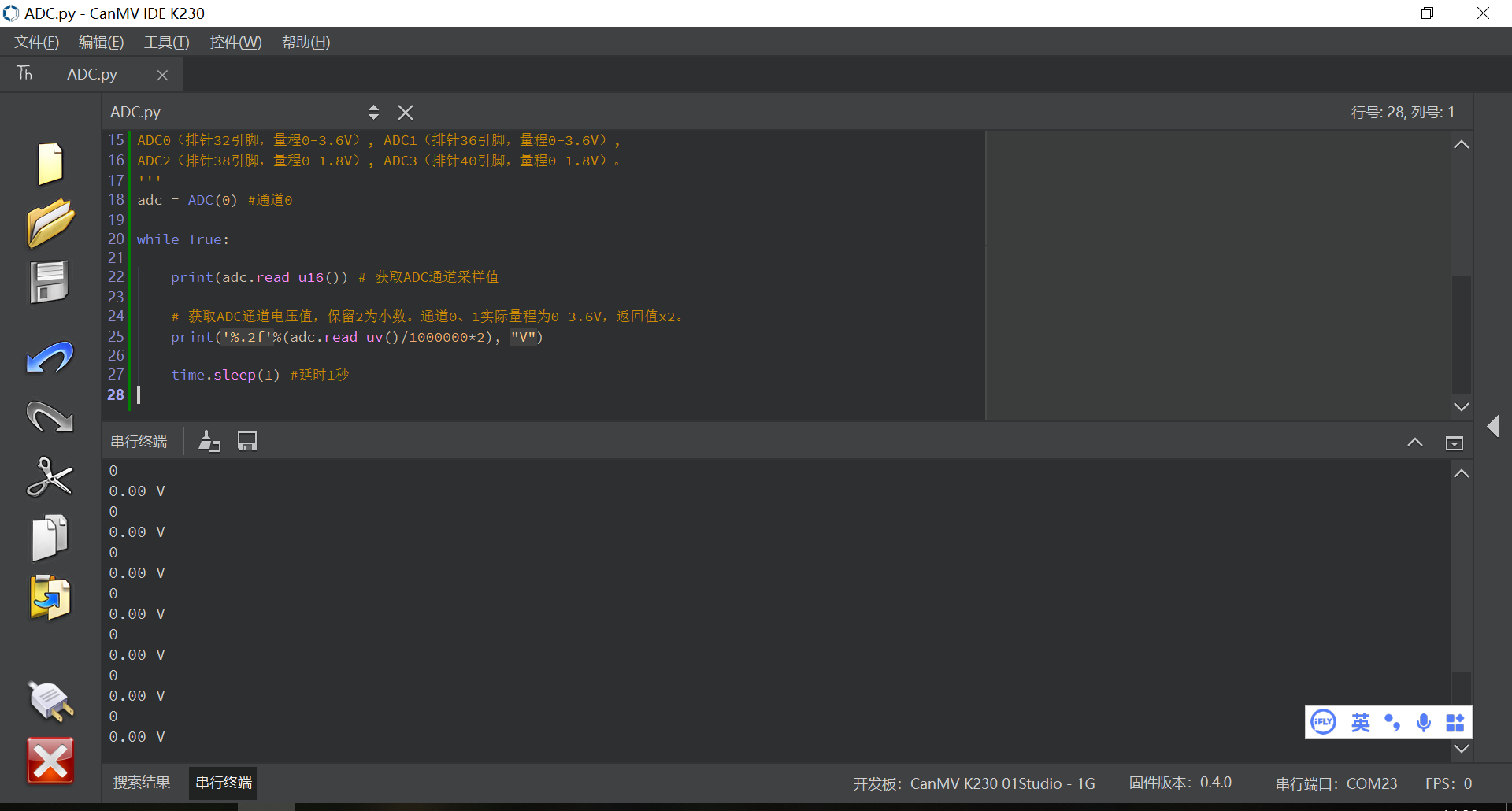Click the read_uv print statement on line 25

(x=357, y=337)
